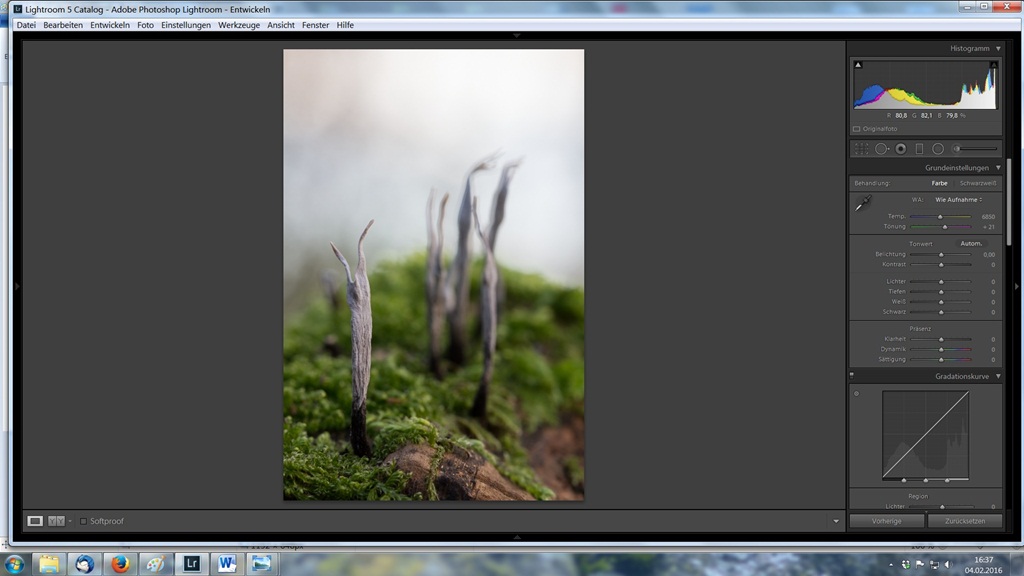Tick the Originalfoto checkbox

click(857, 129)
